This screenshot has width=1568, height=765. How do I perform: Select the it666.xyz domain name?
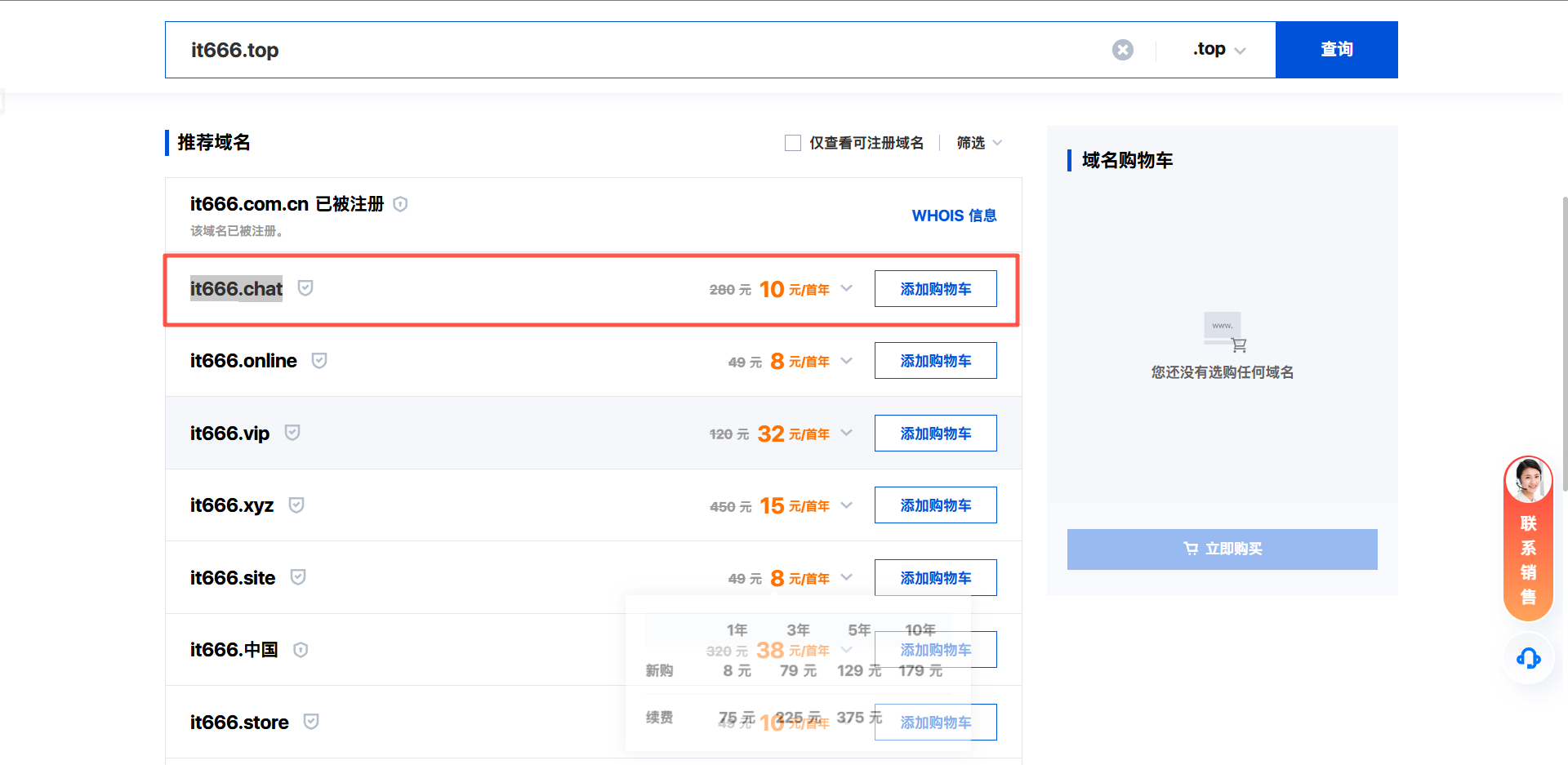(x=232, y=505)
